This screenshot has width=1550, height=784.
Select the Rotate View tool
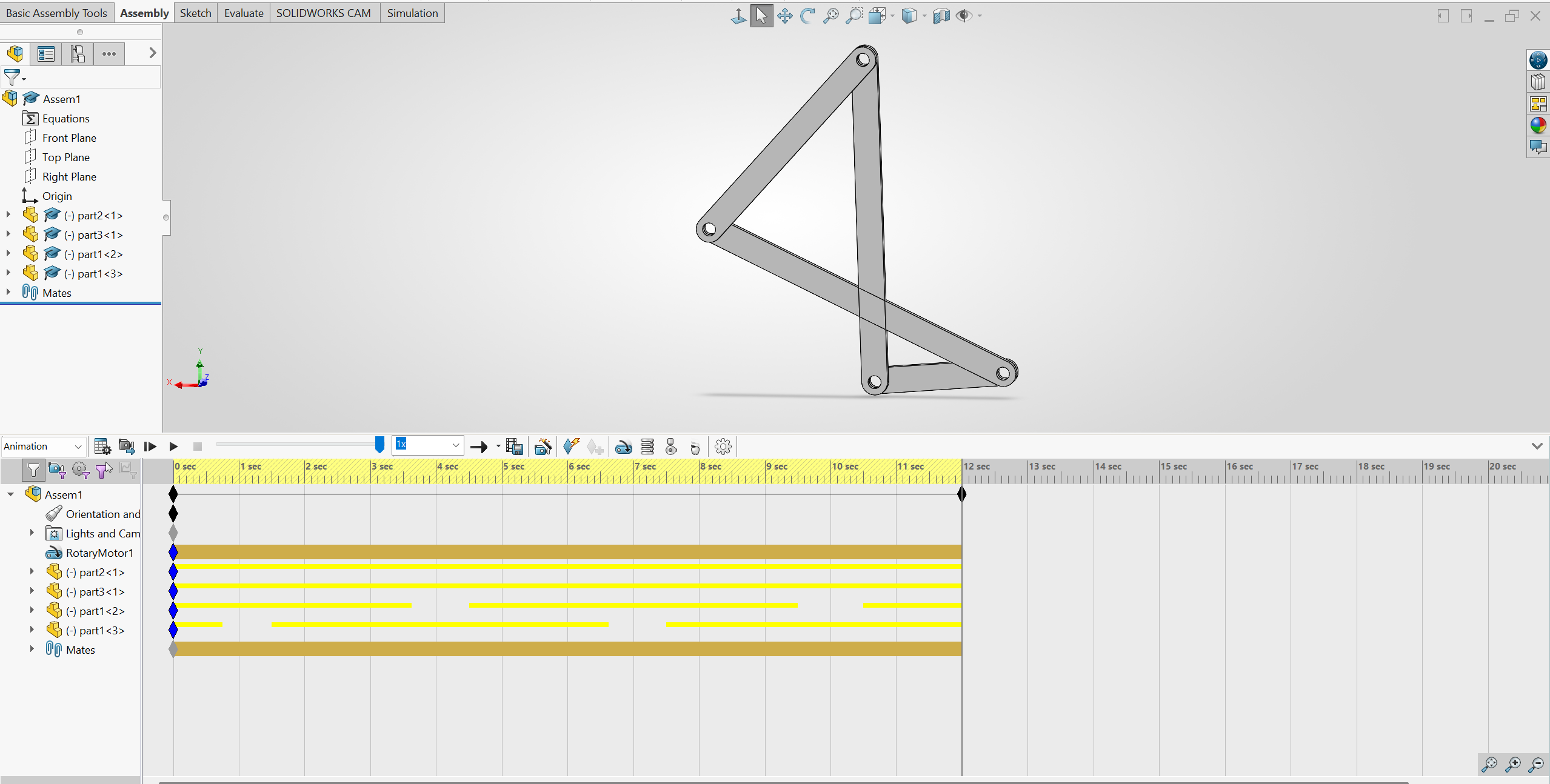pyautogui.click(x=809, y=16)
